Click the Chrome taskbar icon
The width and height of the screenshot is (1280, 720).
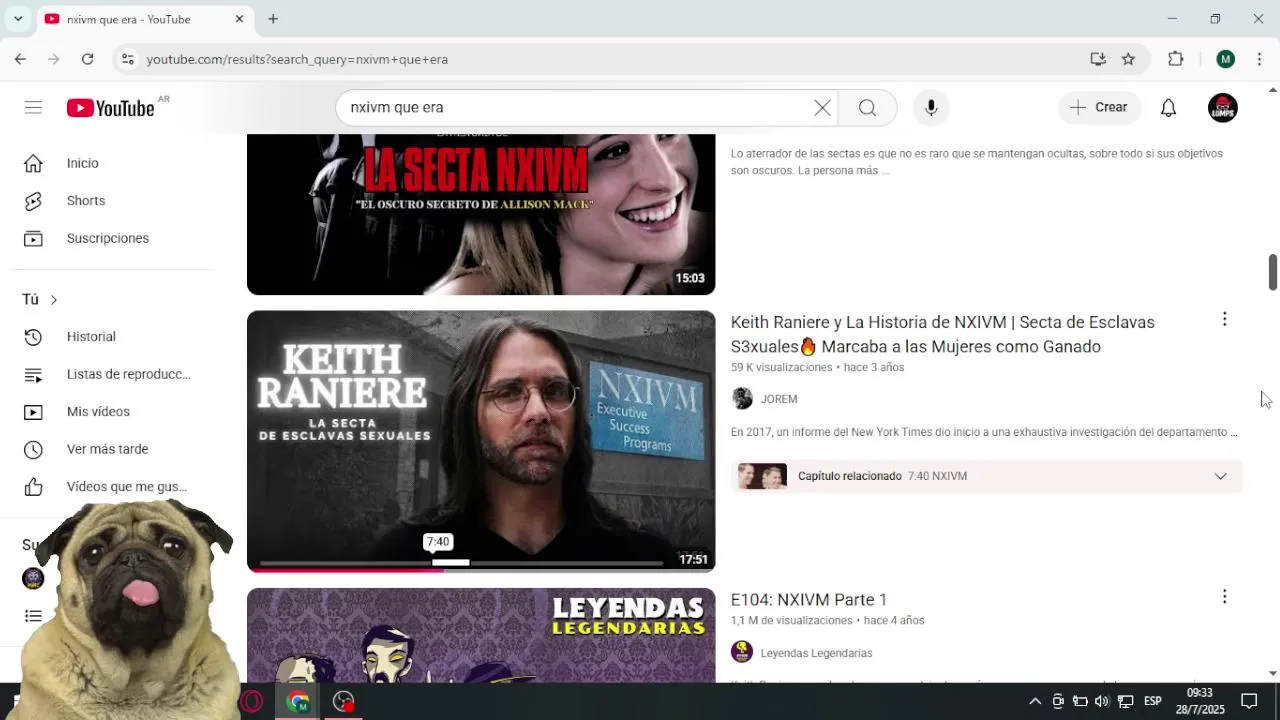[297, 702]
